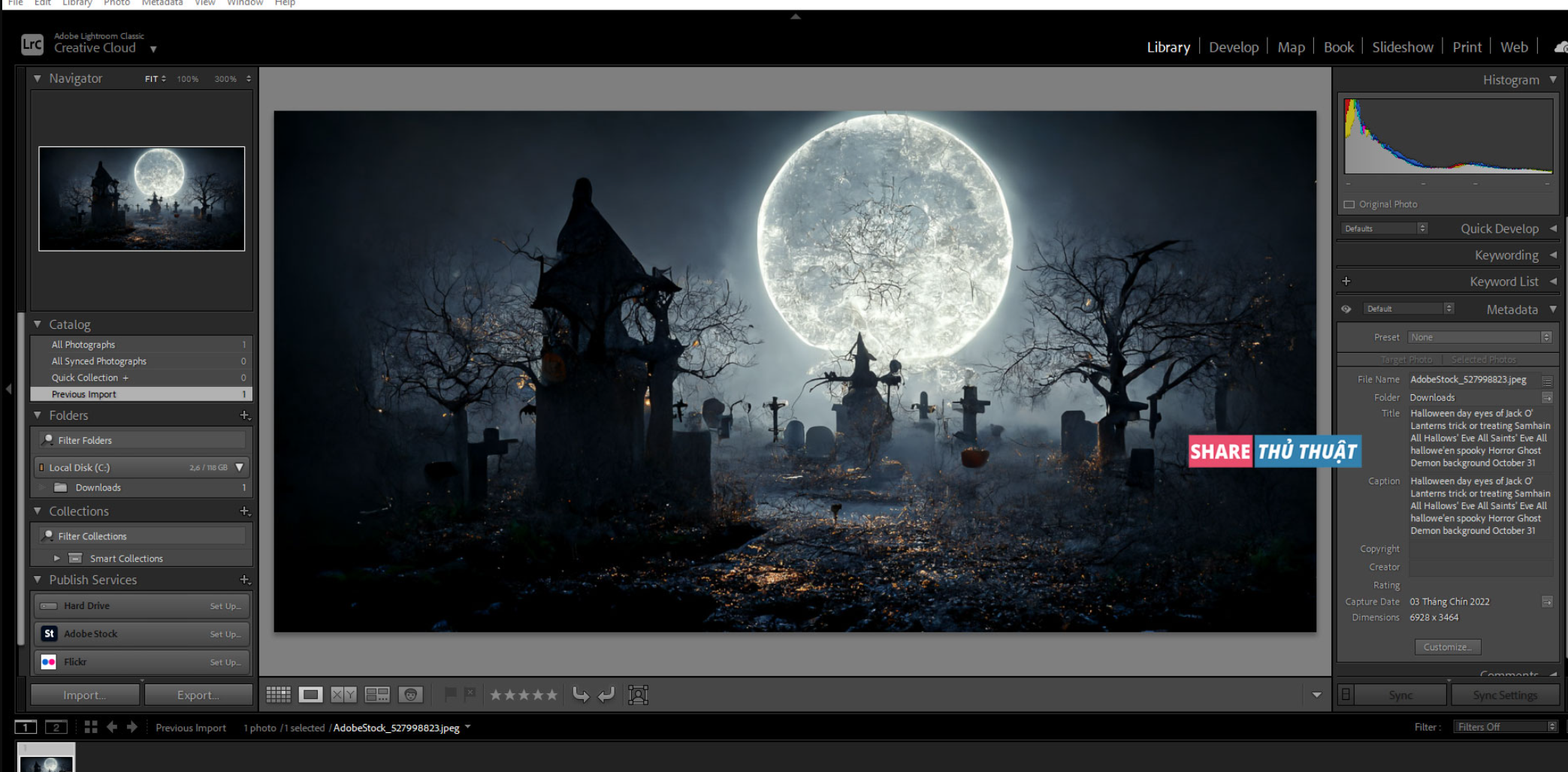Click the Import button

[x=84, y=695]
